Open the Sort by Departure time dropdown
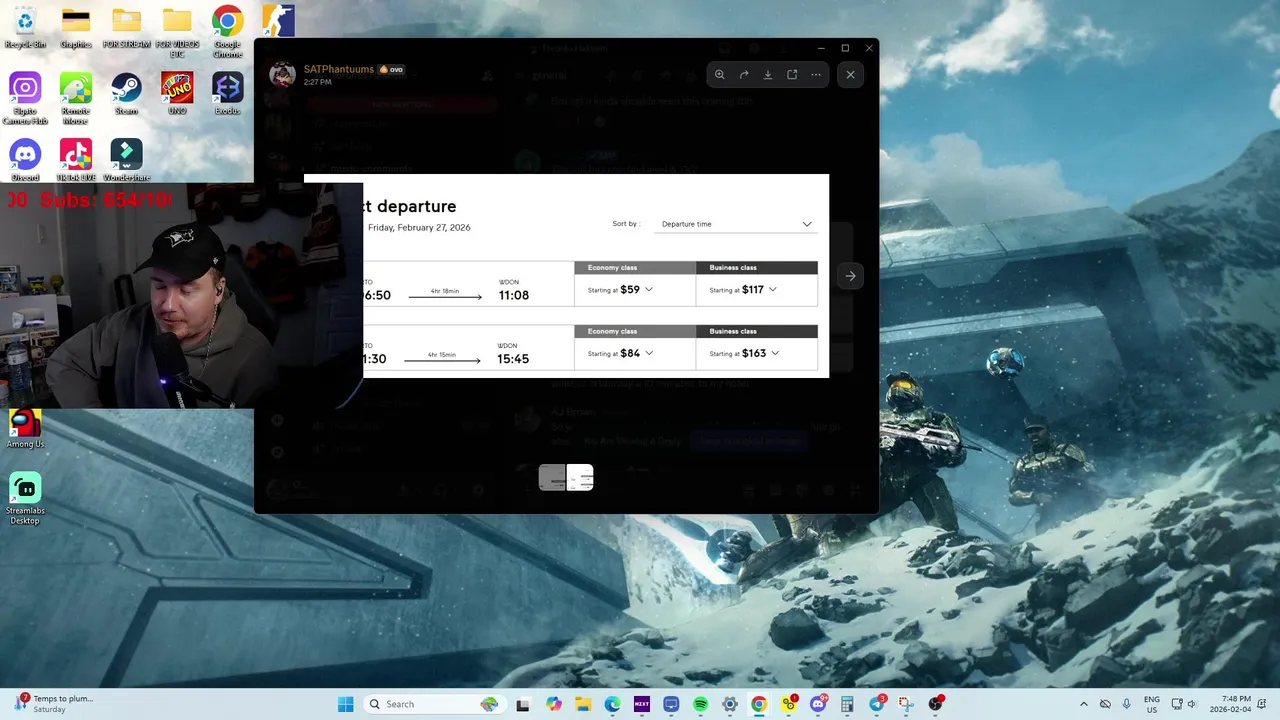 [x=736, y=224]
